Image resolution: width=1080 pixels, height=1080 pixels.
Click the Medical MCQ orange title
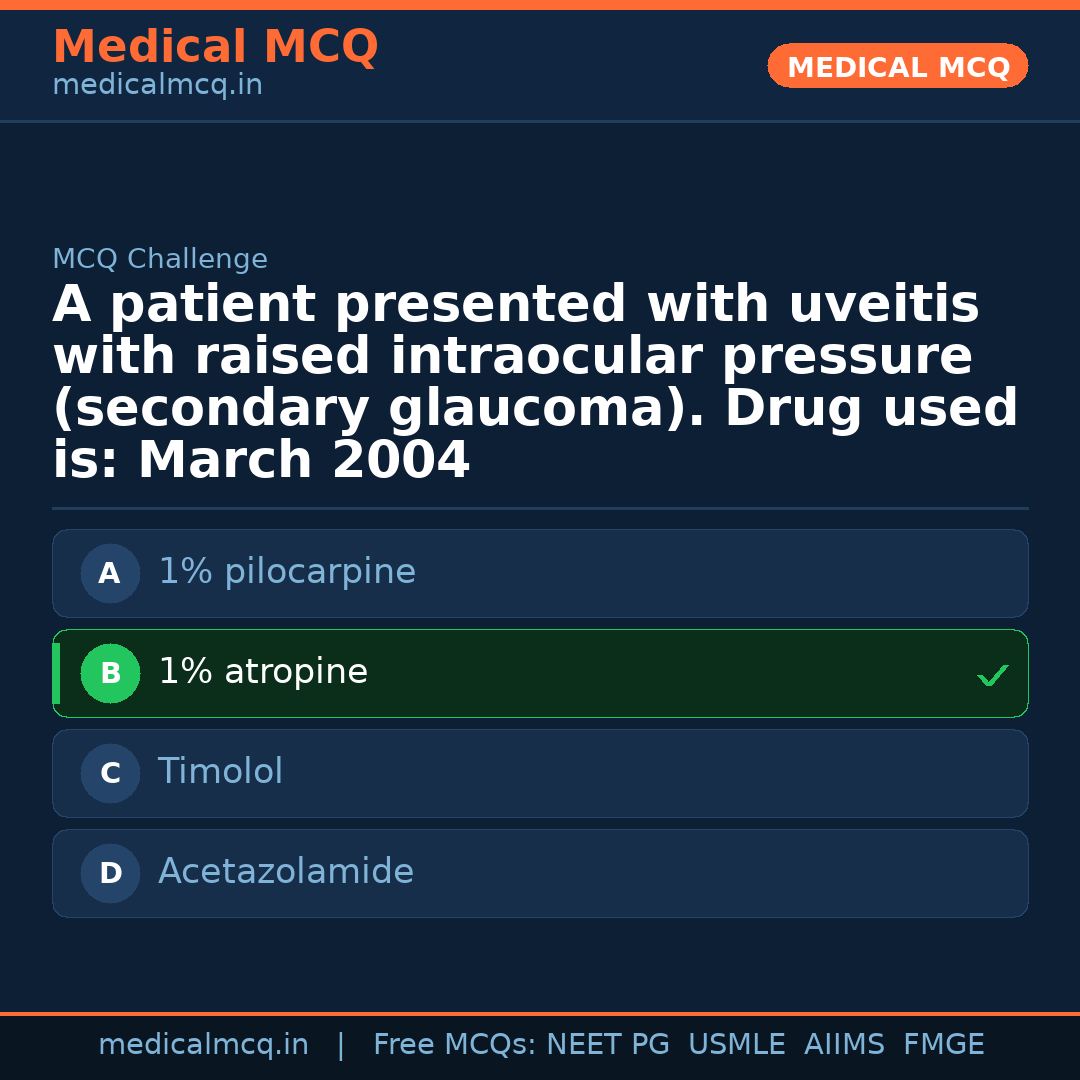[215, 47]
